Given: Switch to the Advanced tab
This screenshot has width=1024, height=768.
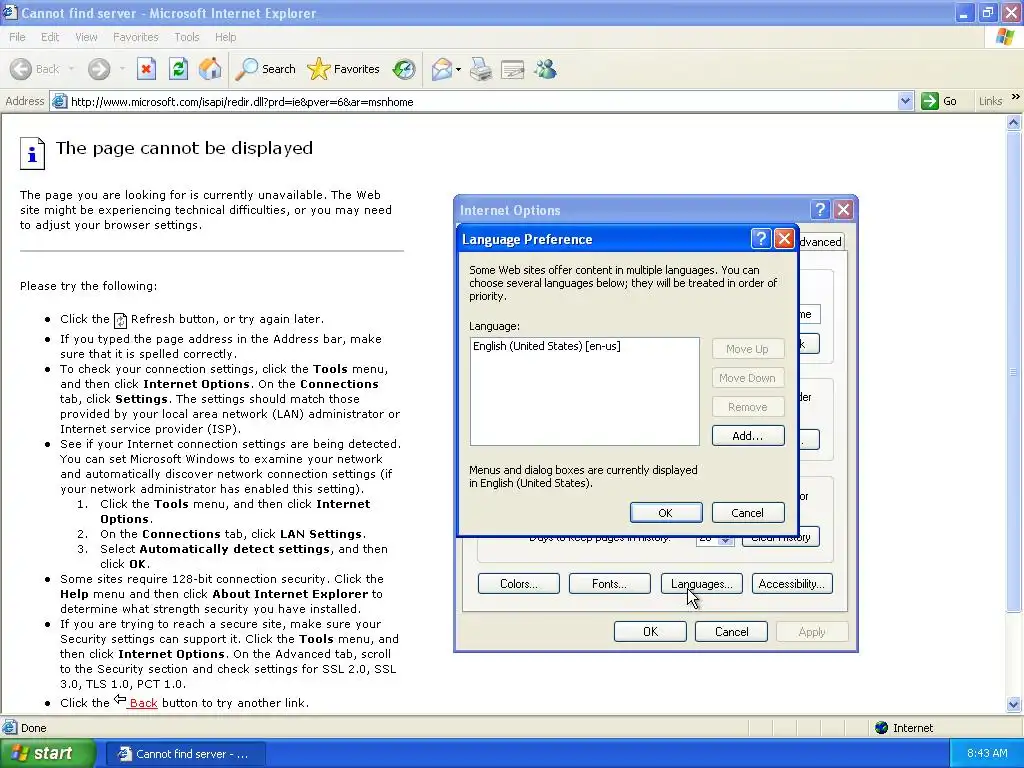Looking at the screenshot, I should point(820,242).
